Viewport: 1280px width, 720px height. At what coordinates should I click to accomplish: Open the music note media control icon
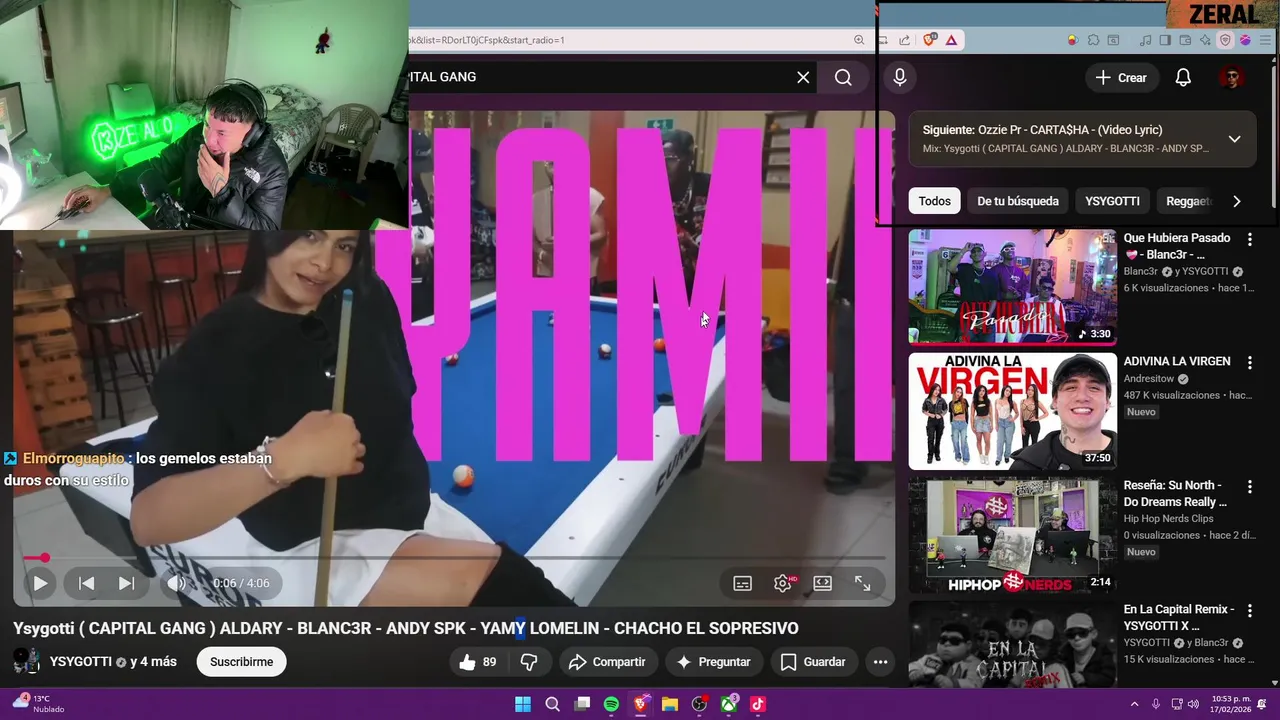(x=1146, y=40)
